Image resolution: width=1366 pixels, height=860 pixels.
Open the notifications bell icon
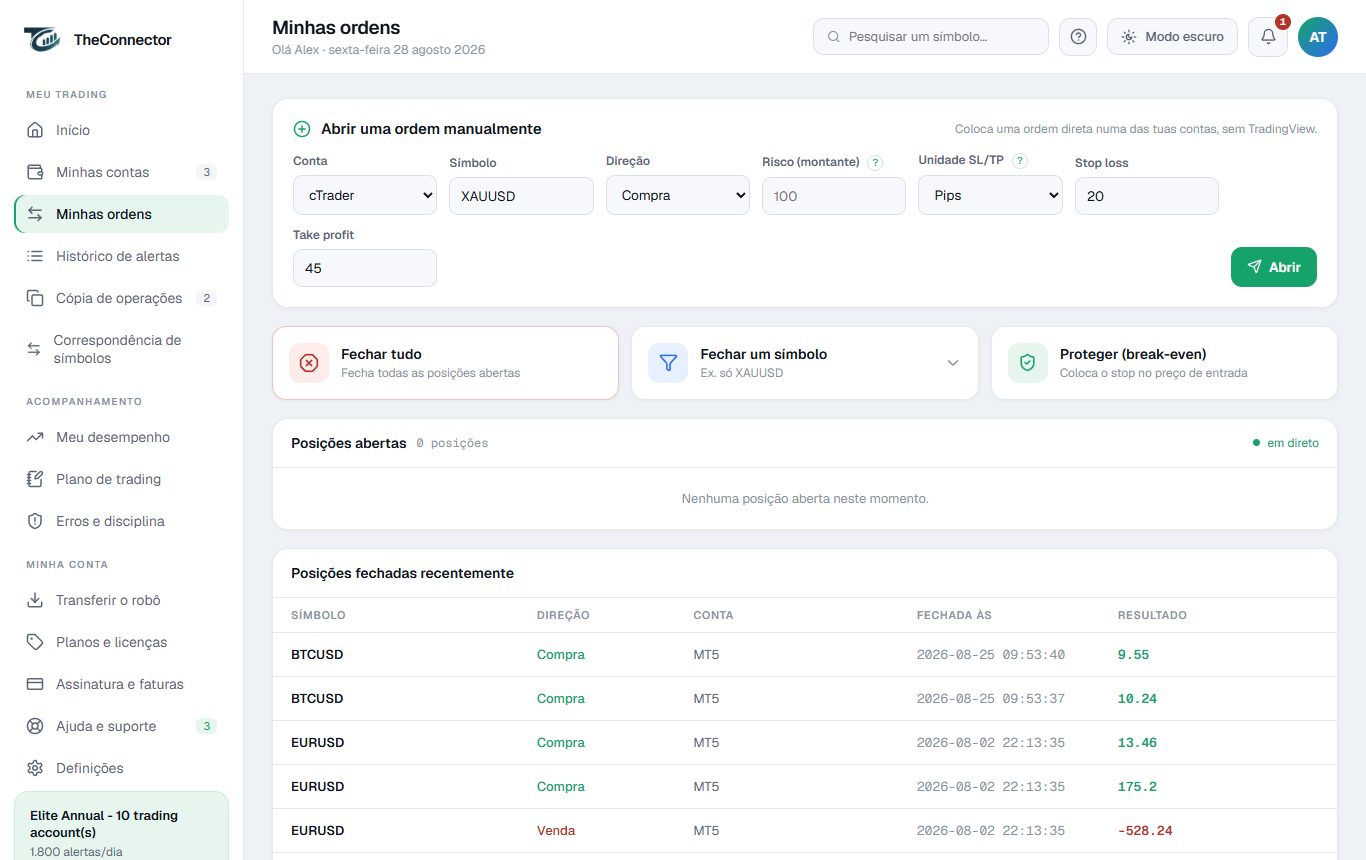[1268, 37]
